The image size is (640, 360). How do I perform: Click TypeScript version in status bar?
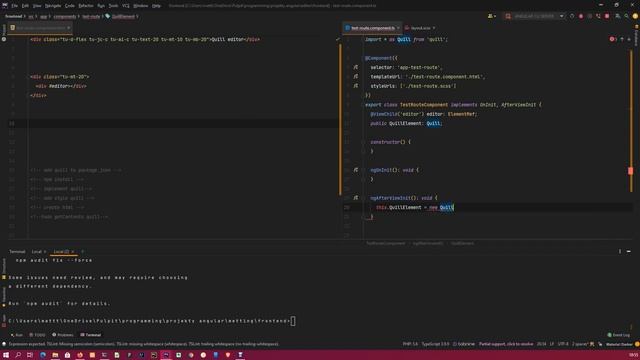435,344
